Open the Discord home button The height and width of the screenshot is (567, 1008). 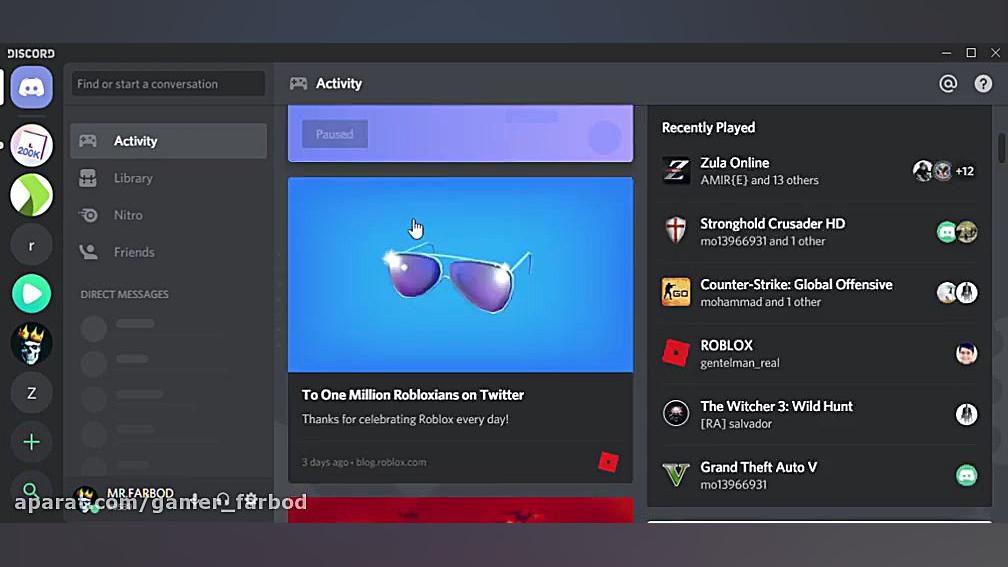pos(32,87)
